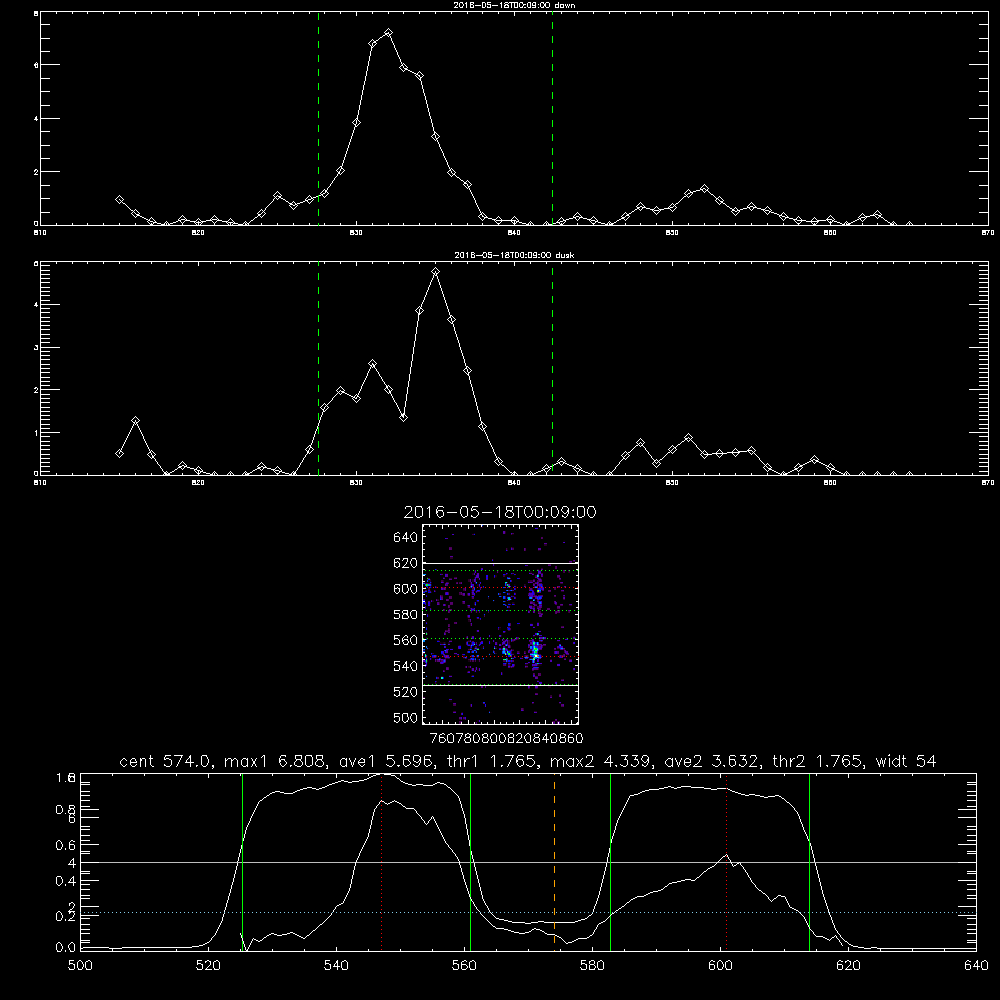Click the red dotted peak line near 547
Viewport: 1000px width, 1000px height.
(381, 861)
